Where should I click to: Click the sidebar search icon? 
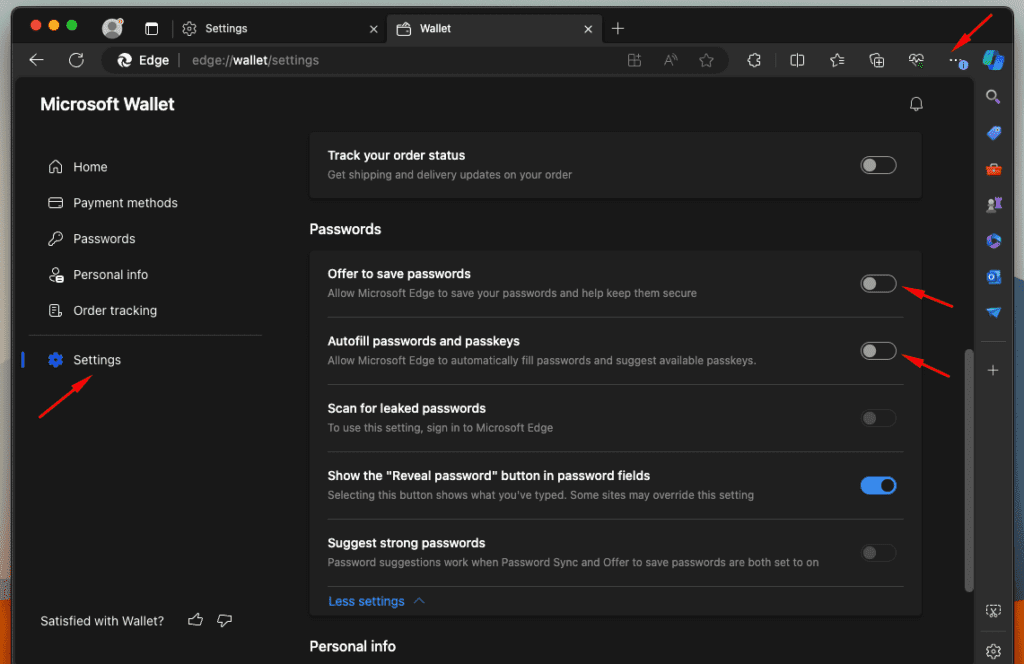(993, 97)
